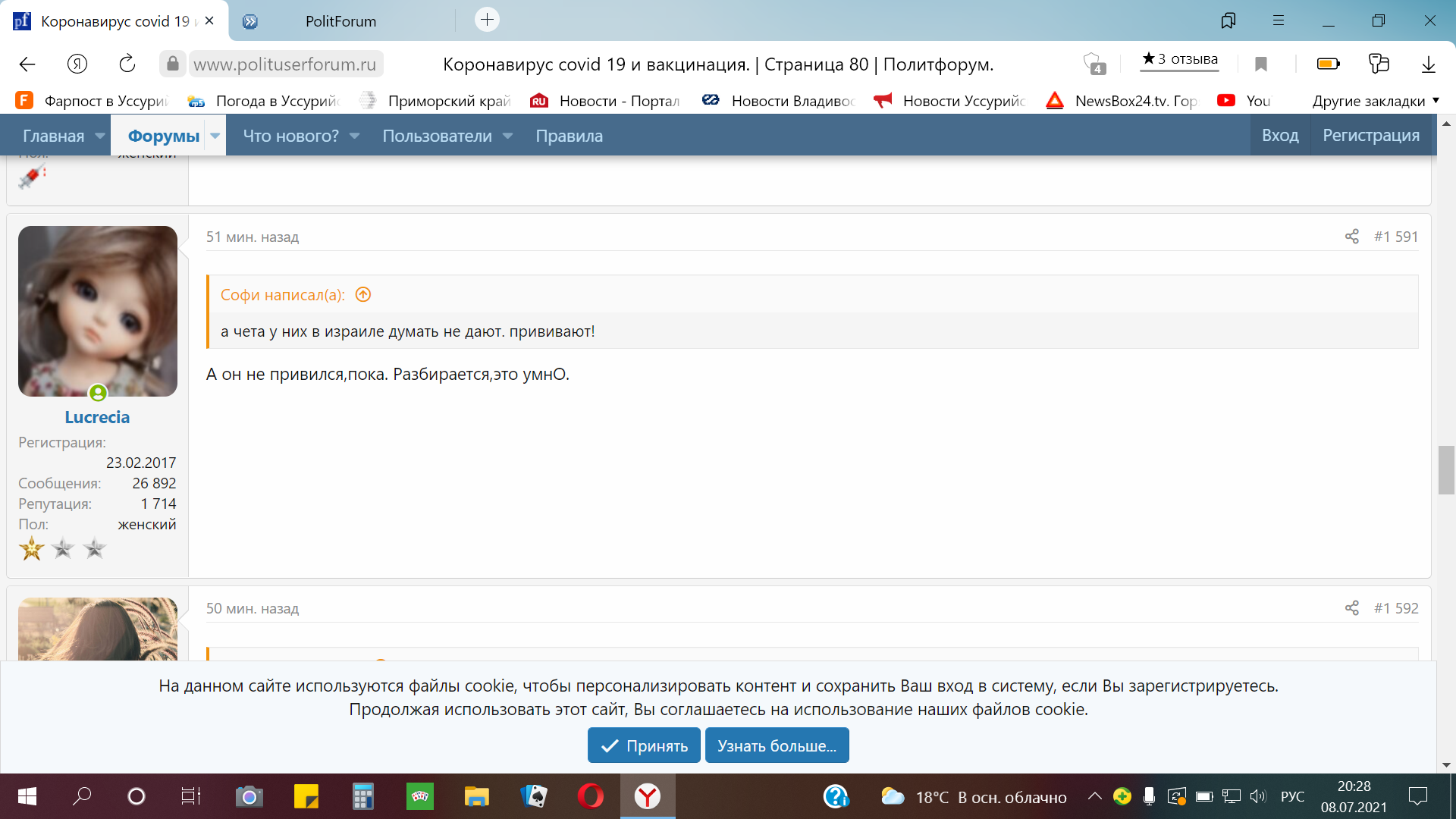The width and height of the screenshot is (1456, 819).
Task: Expand the Что нового? menu arrow
Action: (354, 136)
